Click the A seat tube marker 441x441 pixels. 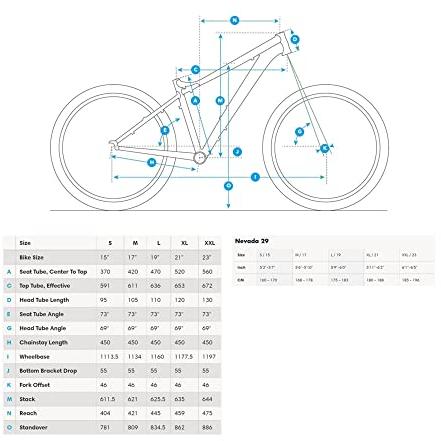(x=195, y=100)
